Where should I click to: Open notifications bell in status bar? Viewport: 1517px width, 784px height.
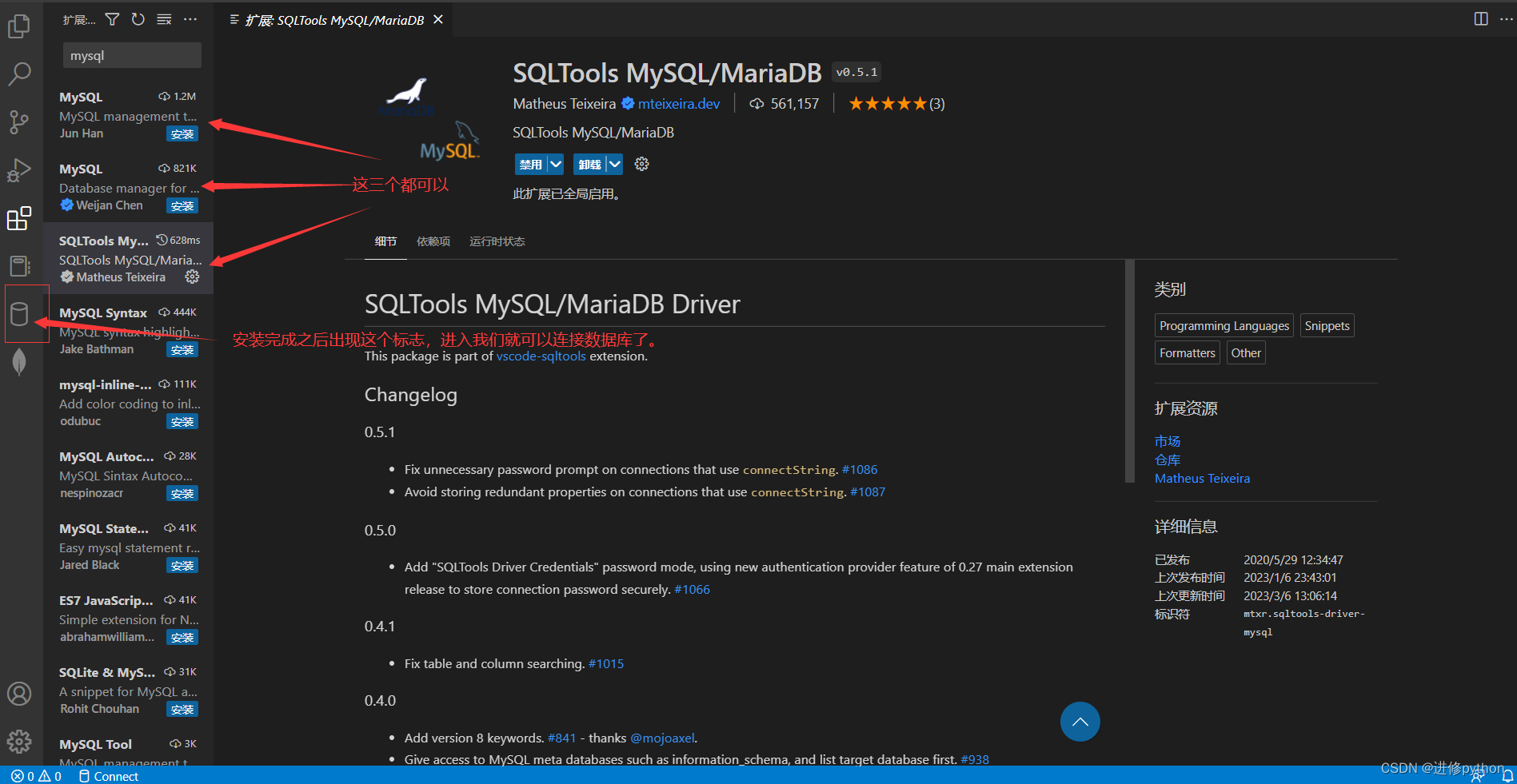(x=1507, y=775)
